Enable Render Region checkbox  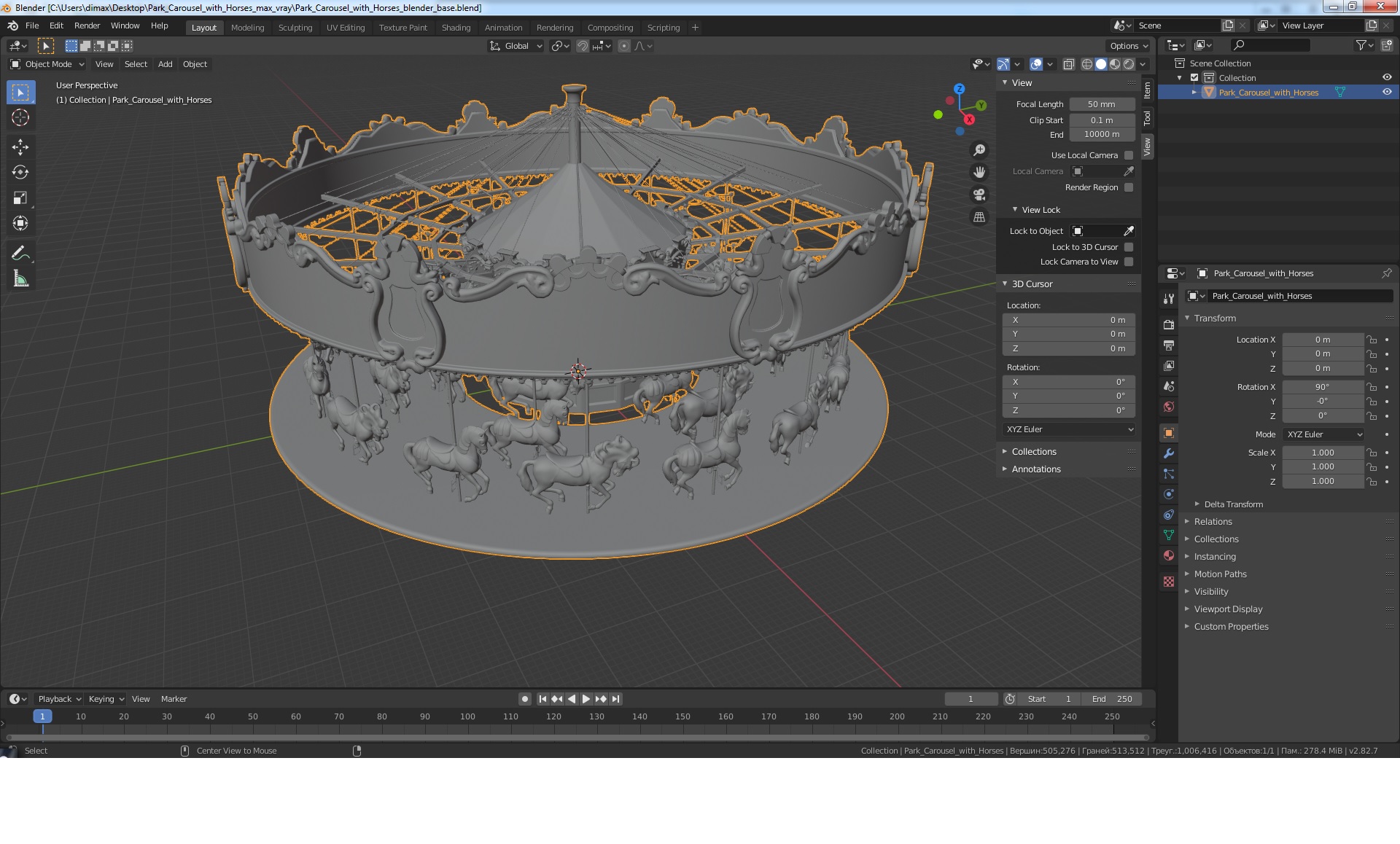1129,187
